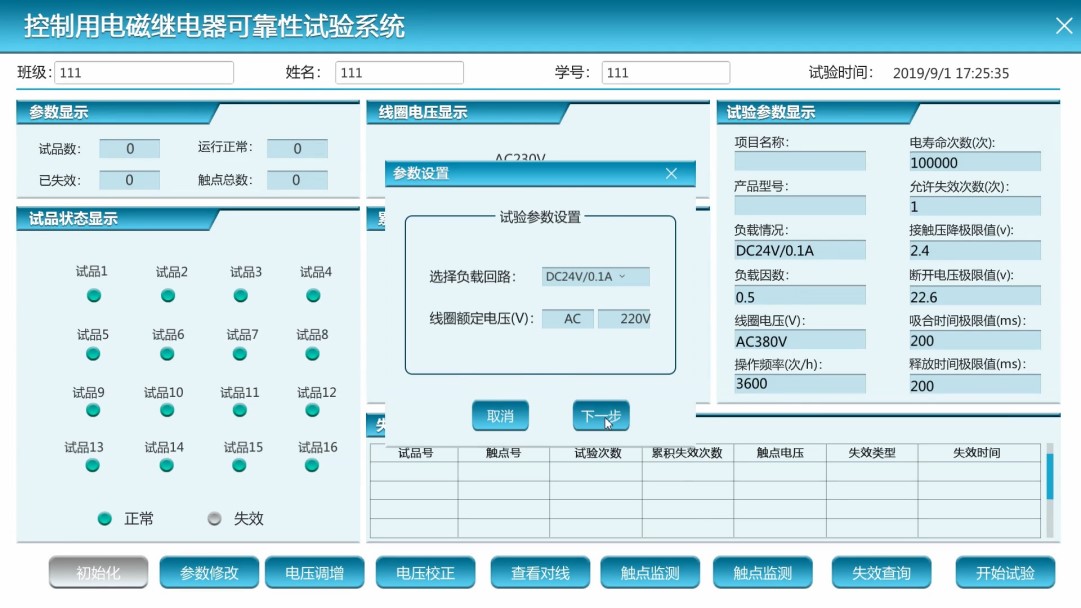Click the 操作频率 field showing 3600

(800, 384)
